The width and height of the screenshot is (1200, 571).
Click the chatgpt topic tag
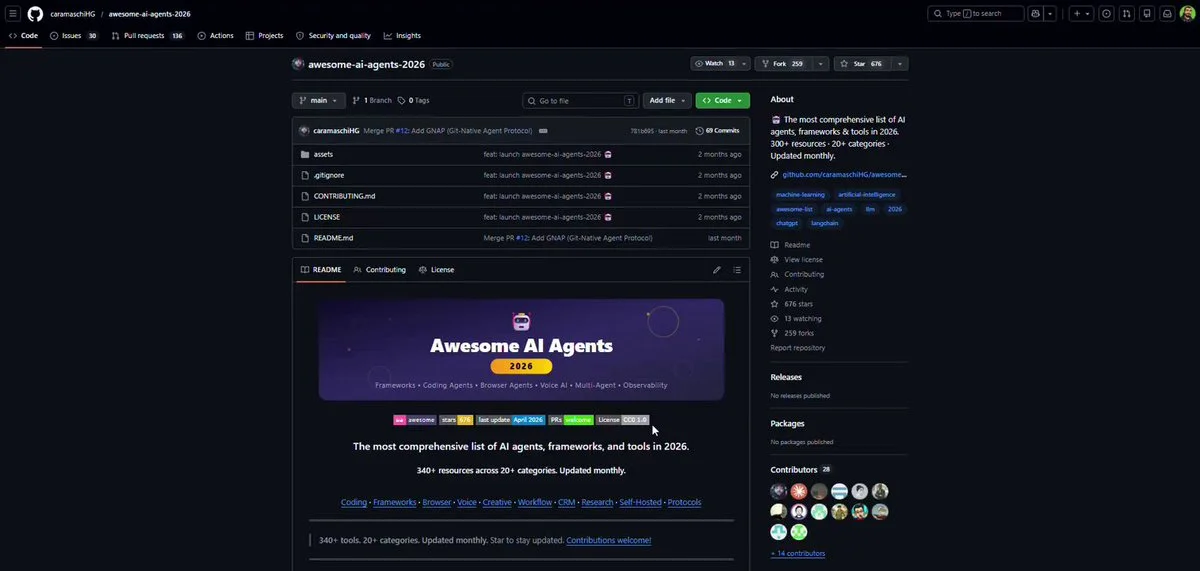pos(787,223)
